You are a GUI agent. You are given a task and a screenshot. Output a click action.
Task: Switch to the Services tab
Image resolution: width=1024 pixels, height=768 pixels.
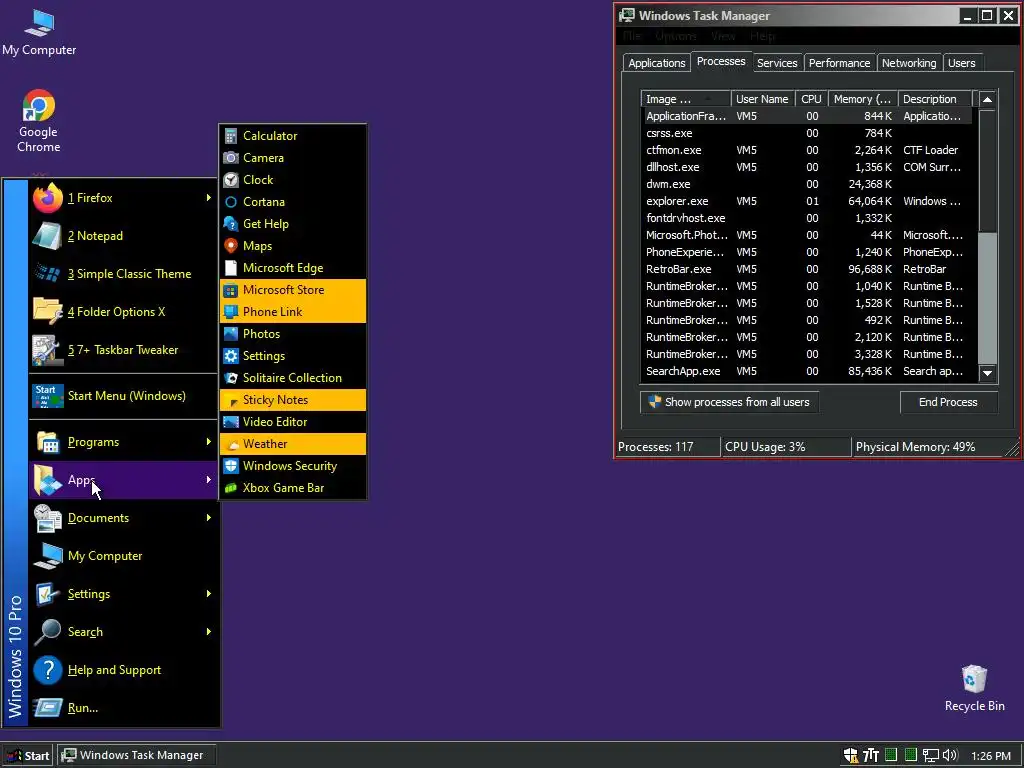click(777, 63)
